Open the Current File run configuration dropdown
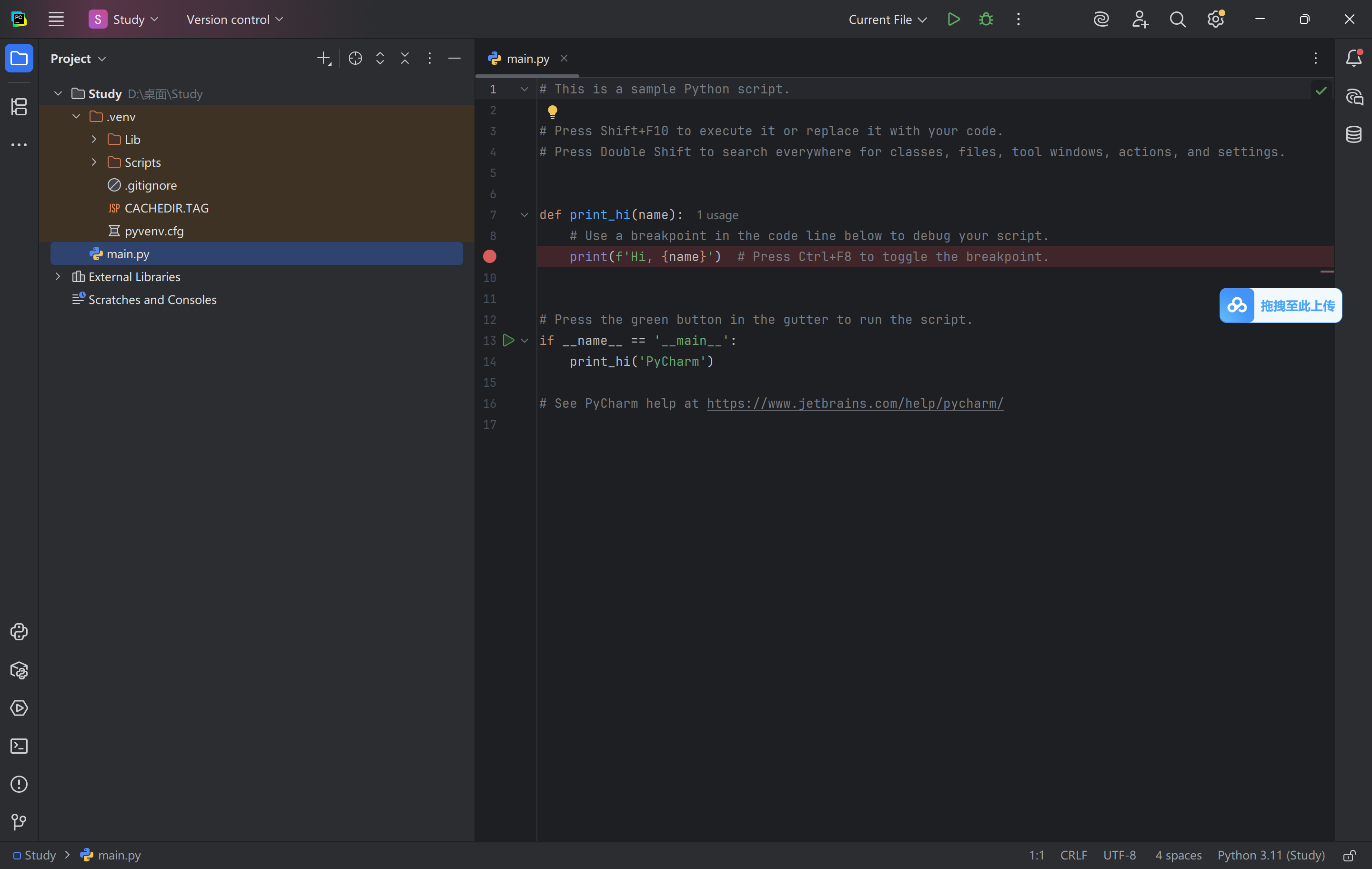Image resolution: width=1372 pixels, height=869 pixels. pyautogui.click(x=887, y=20)
